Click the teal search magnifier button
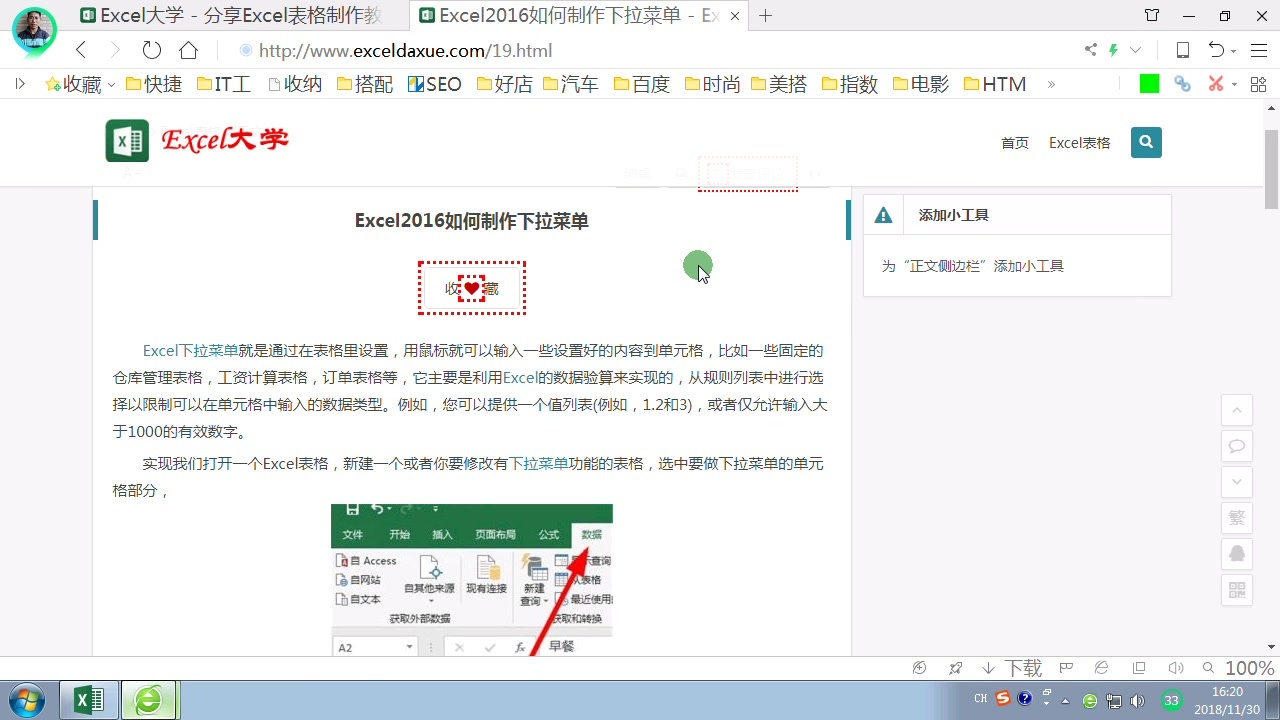The image size is (1280, 720). tap(1146, 142)
